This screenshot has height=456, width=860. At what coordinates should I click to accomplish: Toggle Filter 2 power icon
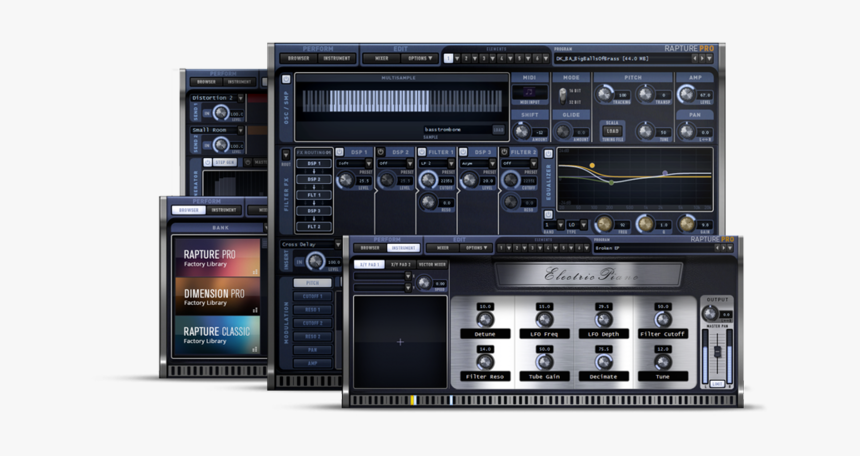(504, 152)
